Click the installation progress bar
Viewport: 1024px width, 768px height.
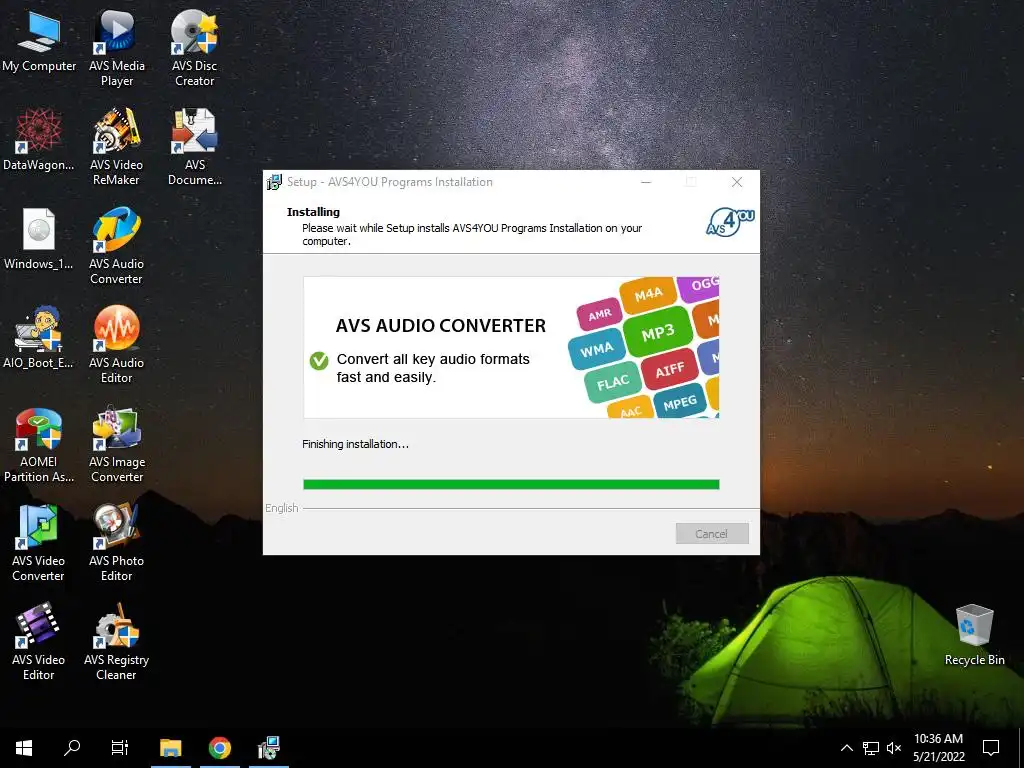click(x=511, y=484)
